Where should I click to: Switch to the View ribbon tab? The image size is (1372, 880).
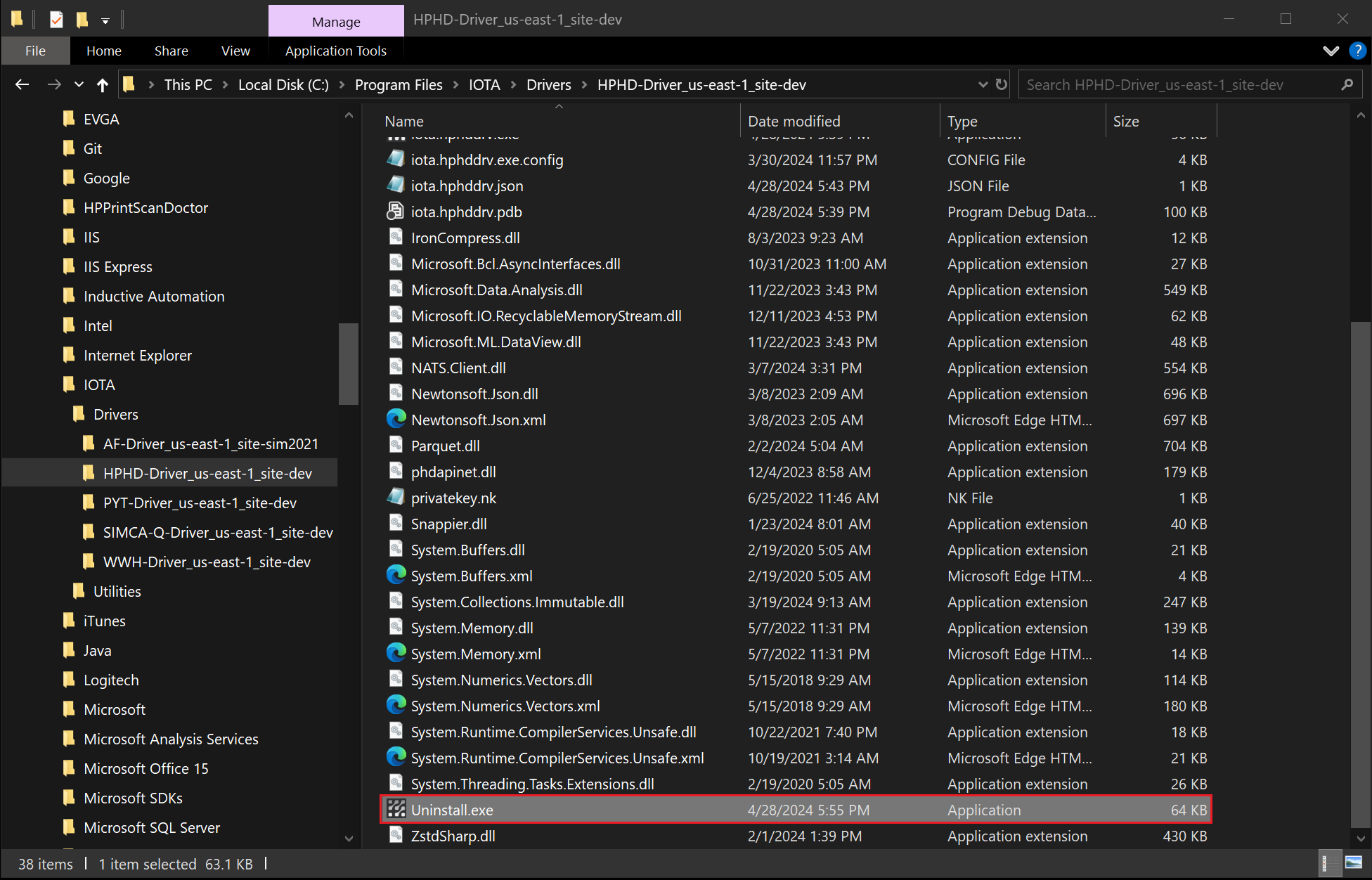[x=235, y=51]
